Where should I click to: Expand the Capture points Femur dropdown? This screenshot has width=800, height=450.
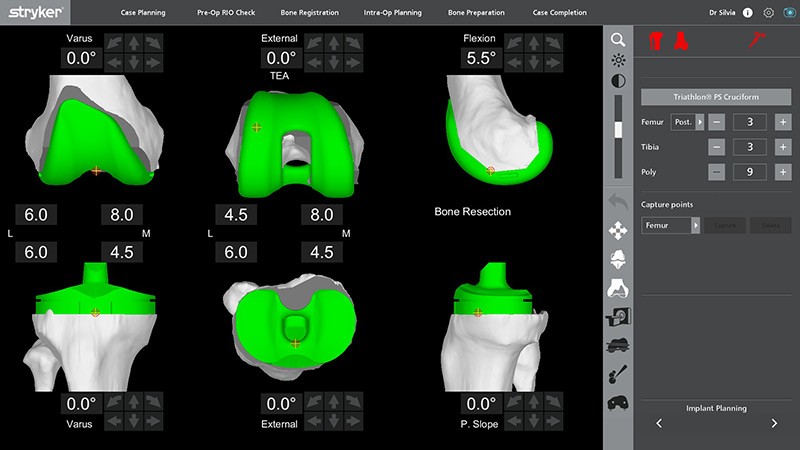pyautogui.click(x=670, y=226)
